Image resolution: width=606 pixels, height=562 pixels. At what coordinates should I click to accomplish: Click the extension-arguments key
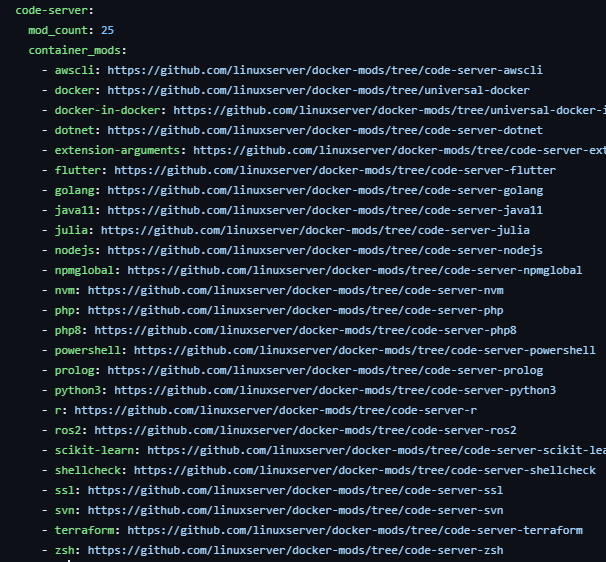pyautogui.click(x=117, y=150)
